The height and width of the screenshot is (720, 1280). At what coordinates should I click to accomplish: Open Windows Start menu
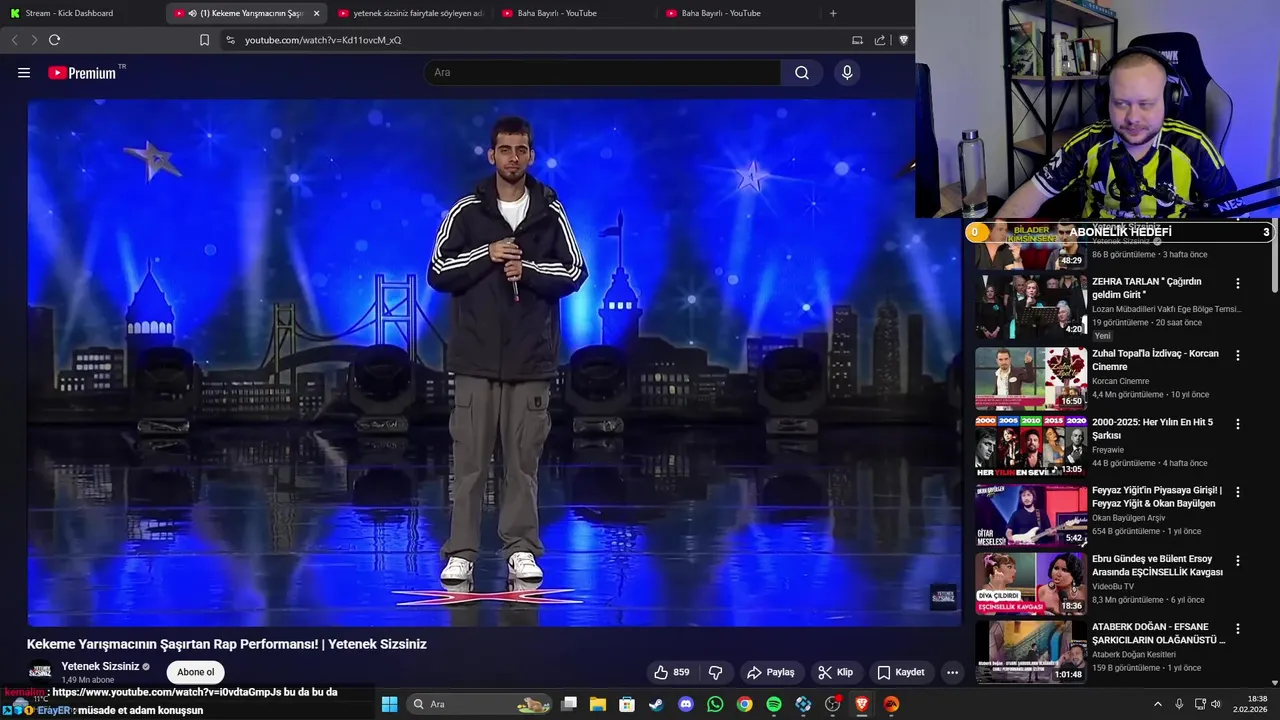tap(390, 704)
